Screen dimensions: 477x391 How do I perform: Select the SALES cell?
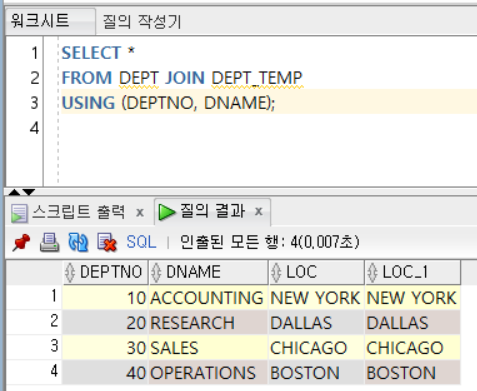[208, 348]
